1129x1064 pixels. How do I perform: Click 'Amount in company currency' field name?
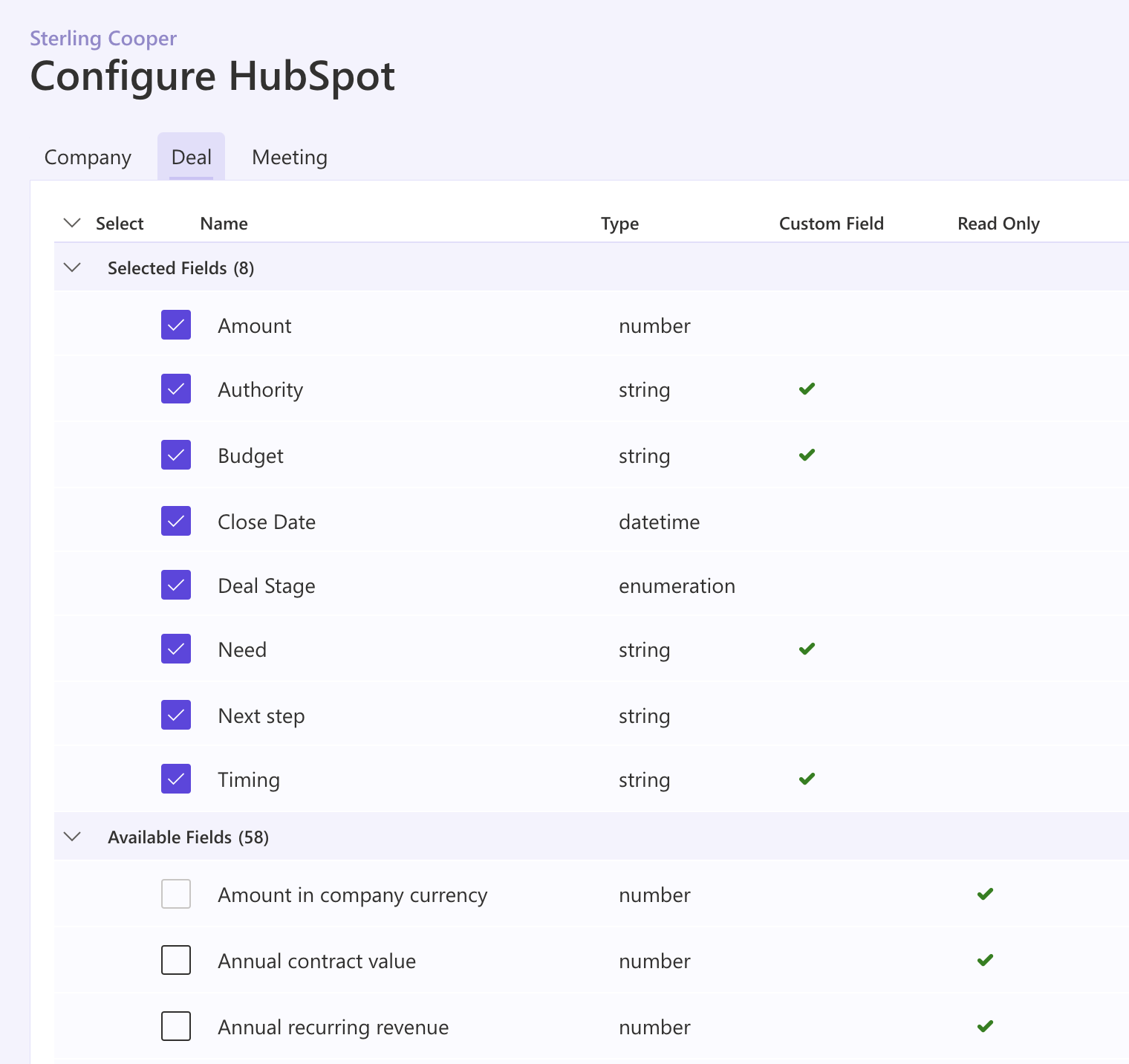coord(353,895)
